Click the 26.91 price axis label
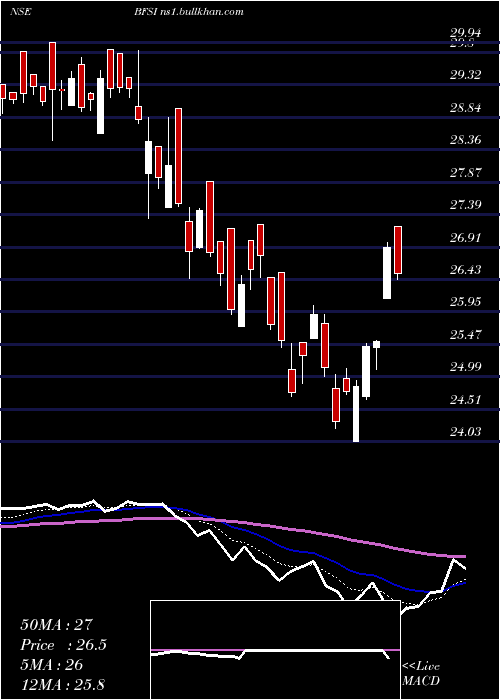Viewport: 500px width, 700px height. coord(466,238)
